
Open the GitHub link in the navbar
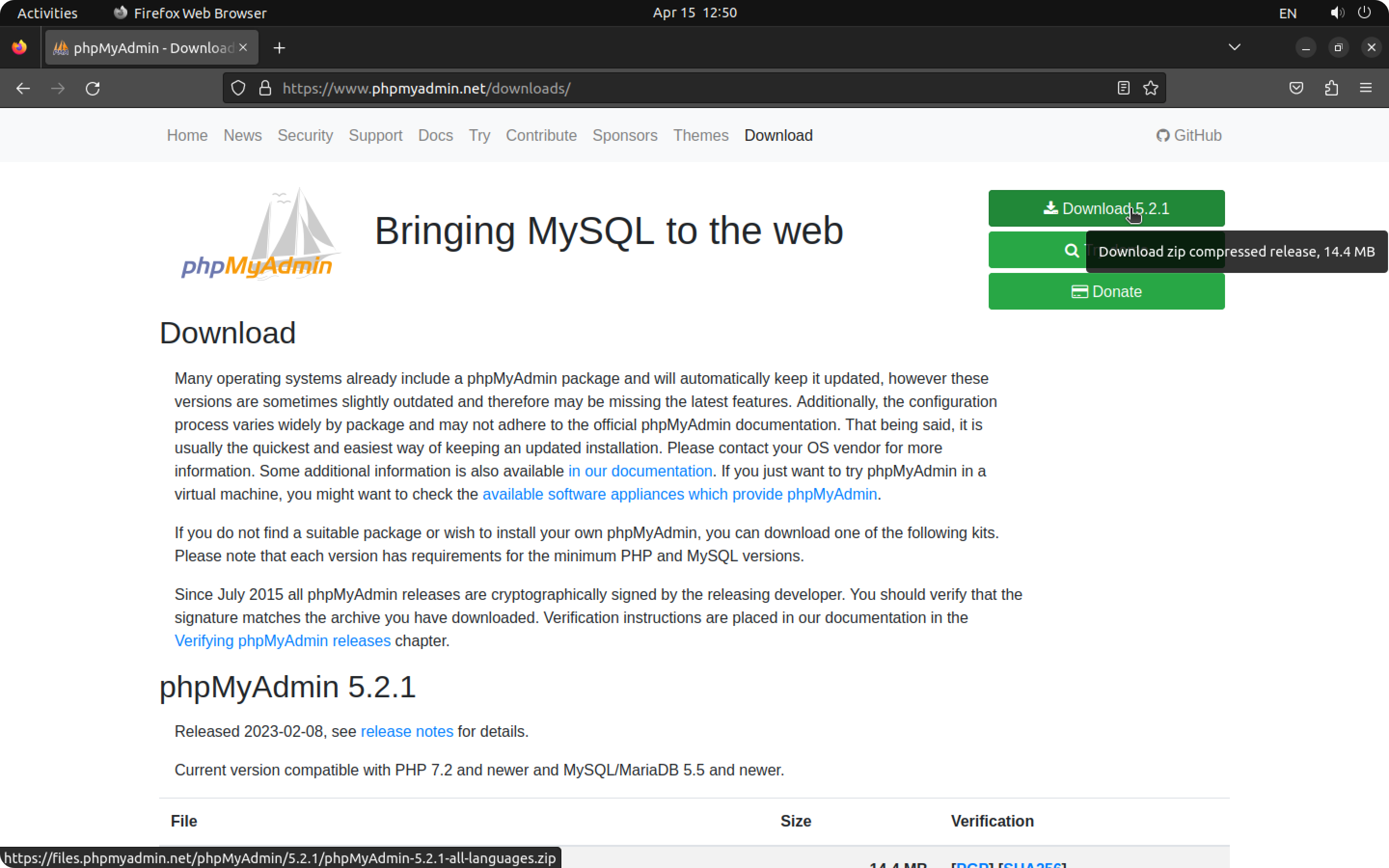tap(1189, 136)
